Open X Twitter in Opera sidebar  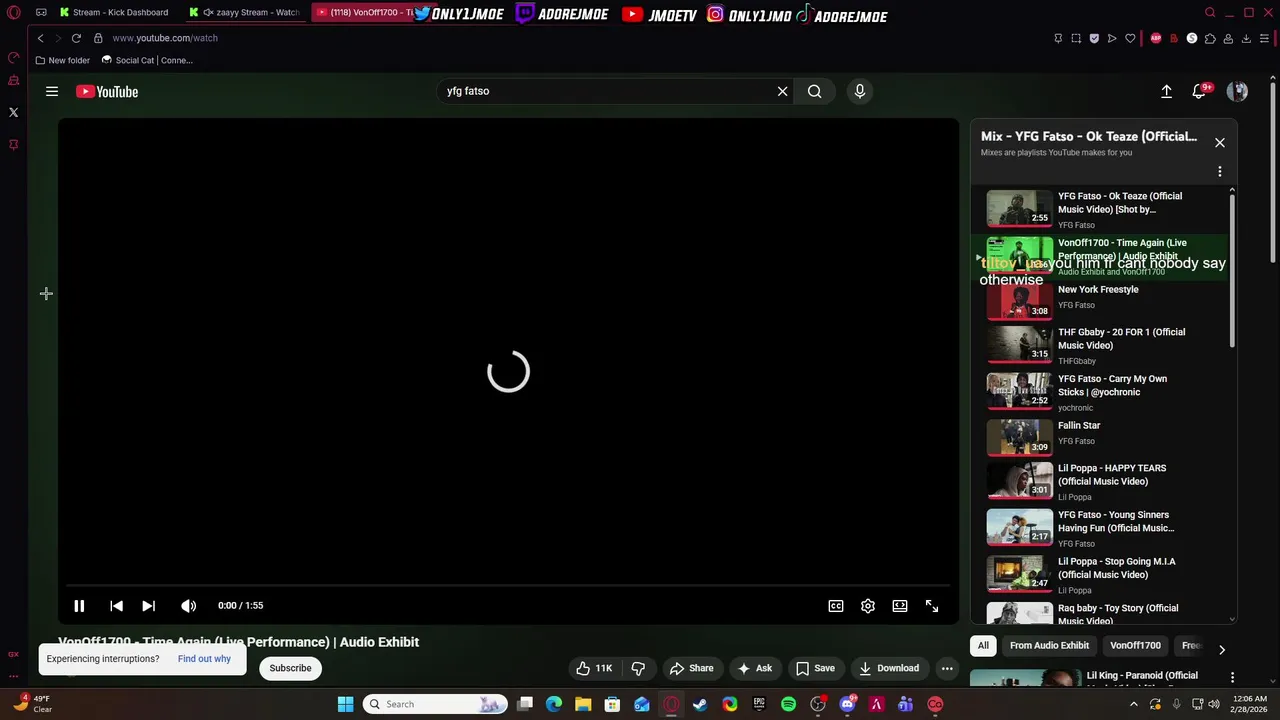[x=13, y=112]
